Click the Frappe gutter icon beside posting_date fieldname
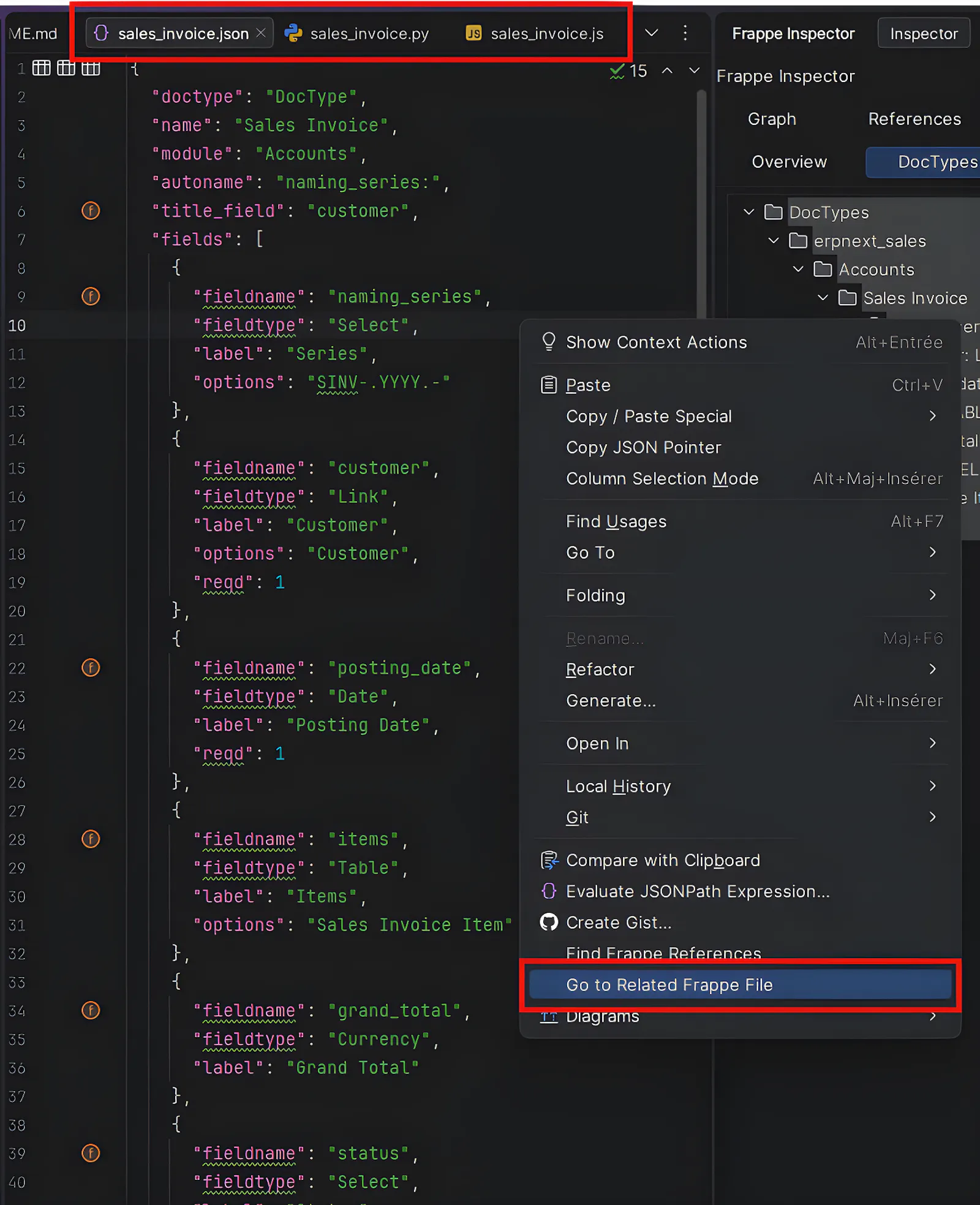This screenshot has width=980, height=1205. pos(91,668)
